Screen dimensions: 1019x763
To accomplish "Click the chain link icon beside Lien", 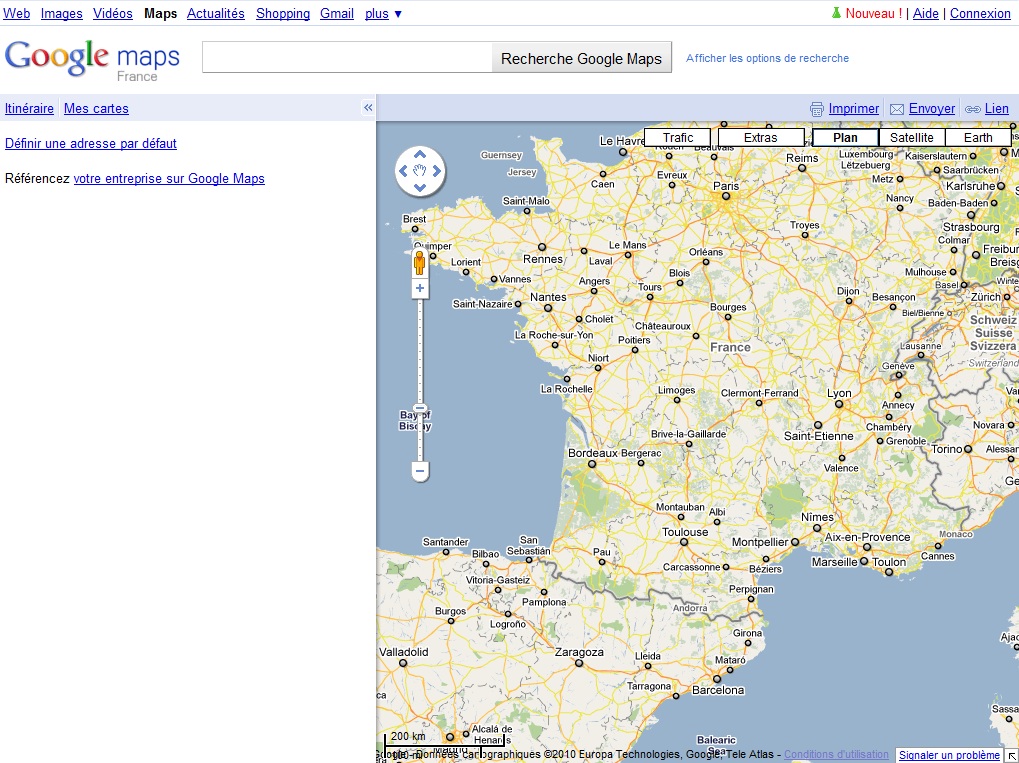I will click(x=973, y=109).
